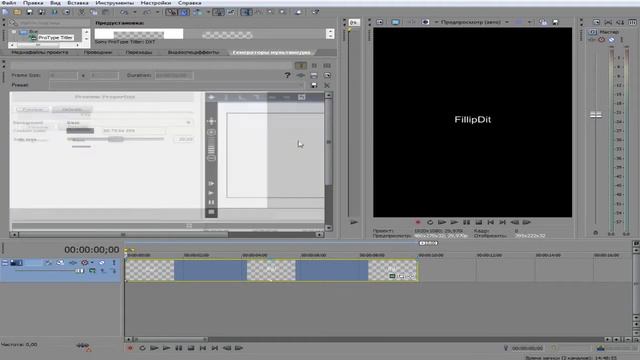Click the preview external monitor icon

point(395,22)
